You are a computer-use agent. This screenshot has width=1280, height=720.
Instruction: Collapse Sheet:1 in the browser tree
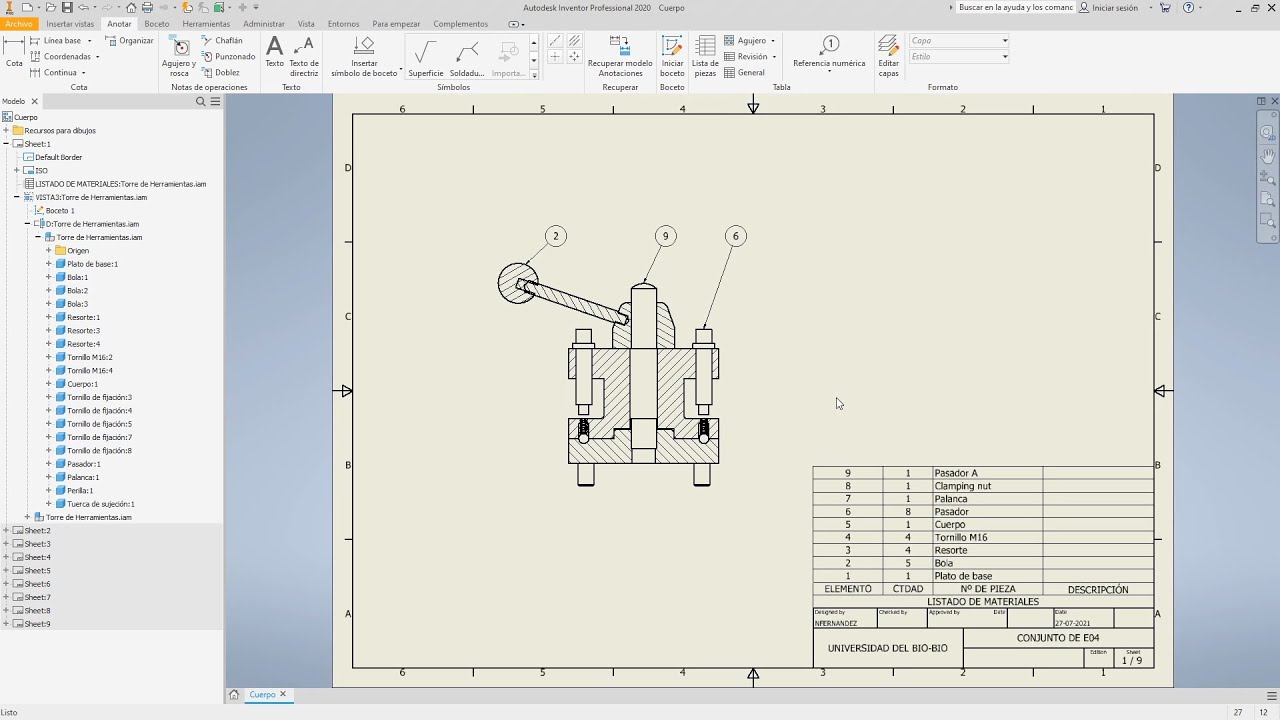click(6, 144)
